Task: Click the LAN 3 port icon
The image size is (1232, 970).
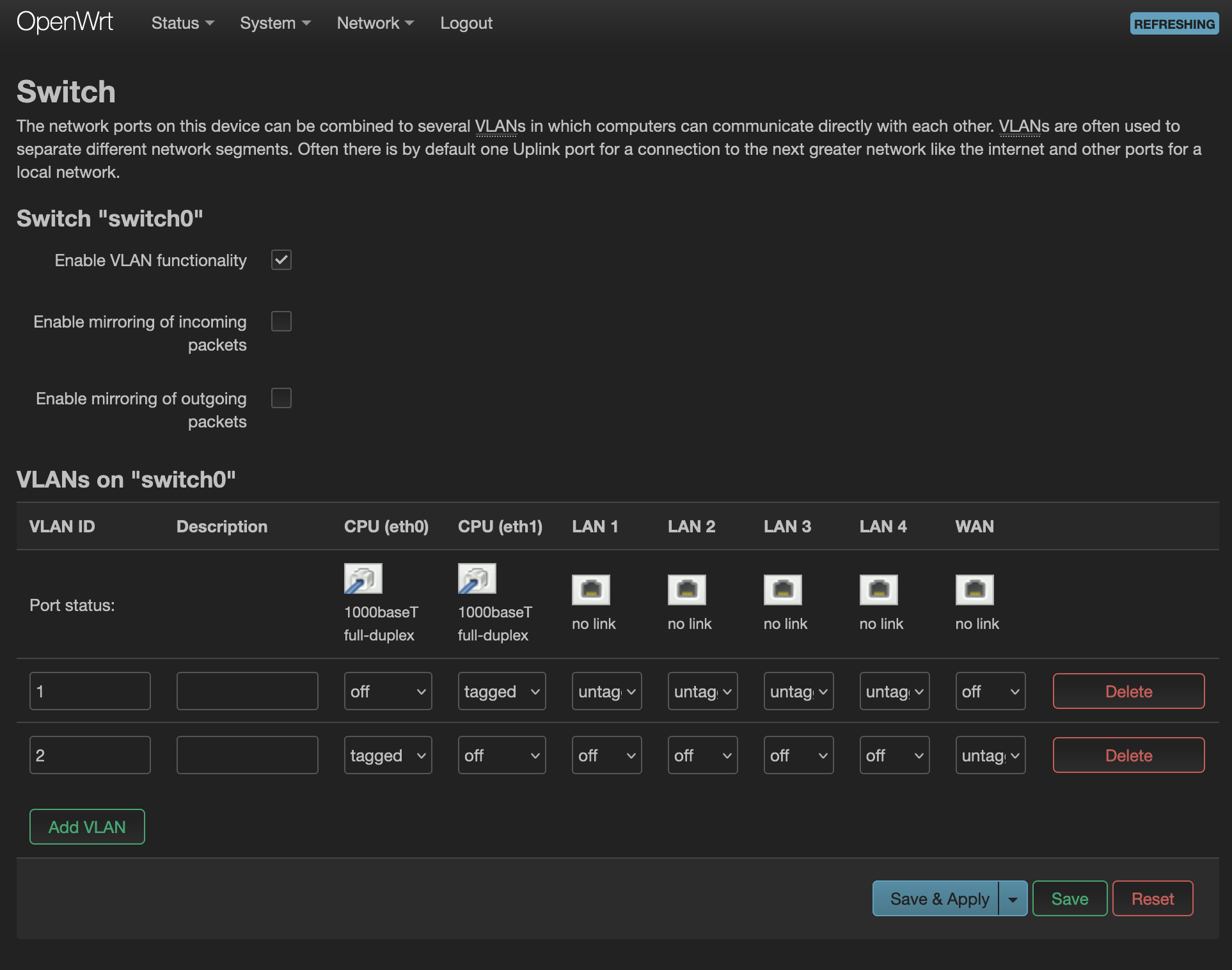Action: [783, 590]
